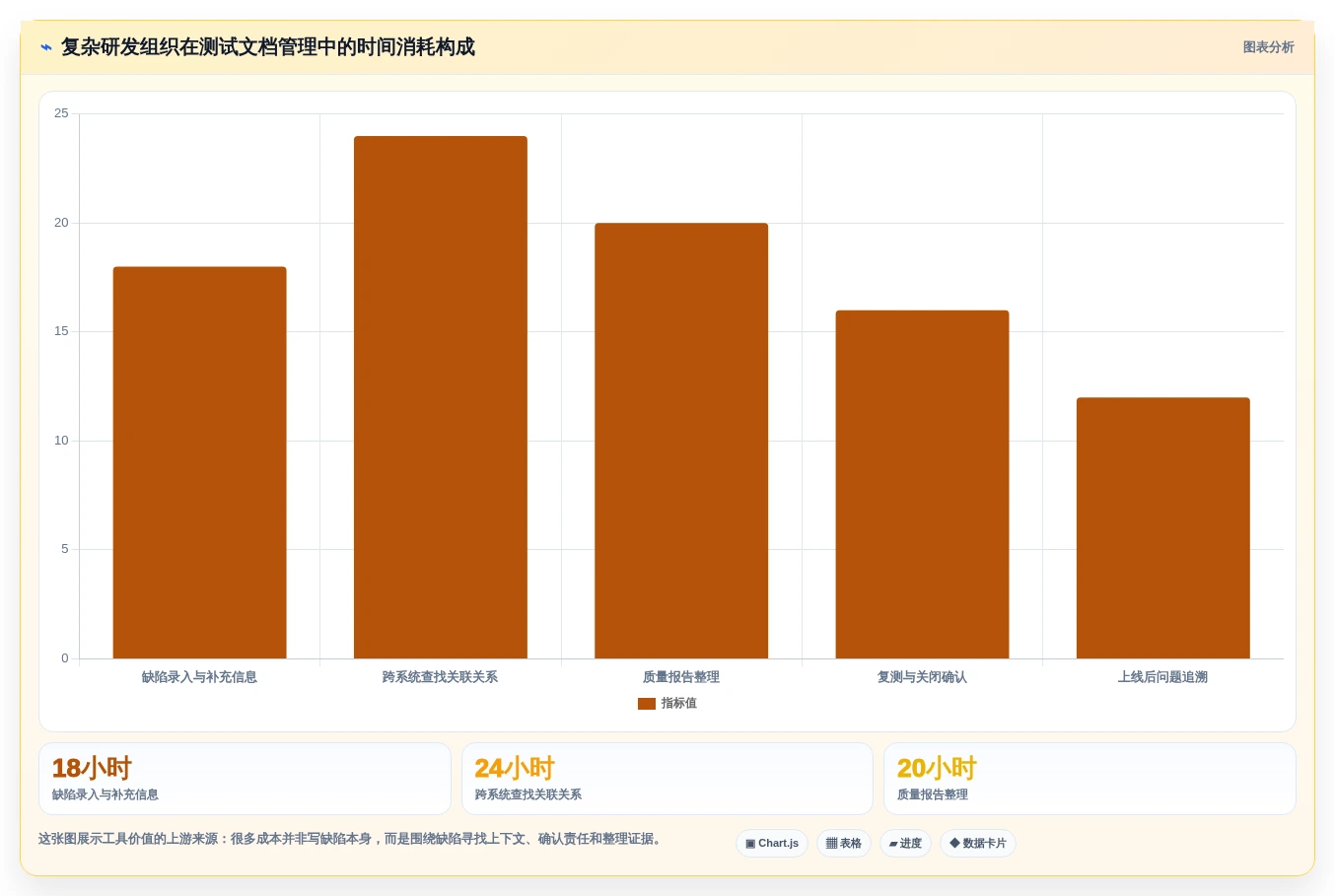Click the y-axis value 20
Image resolution: width=1335 pixels, height=896 pixels.
point(61,223)
